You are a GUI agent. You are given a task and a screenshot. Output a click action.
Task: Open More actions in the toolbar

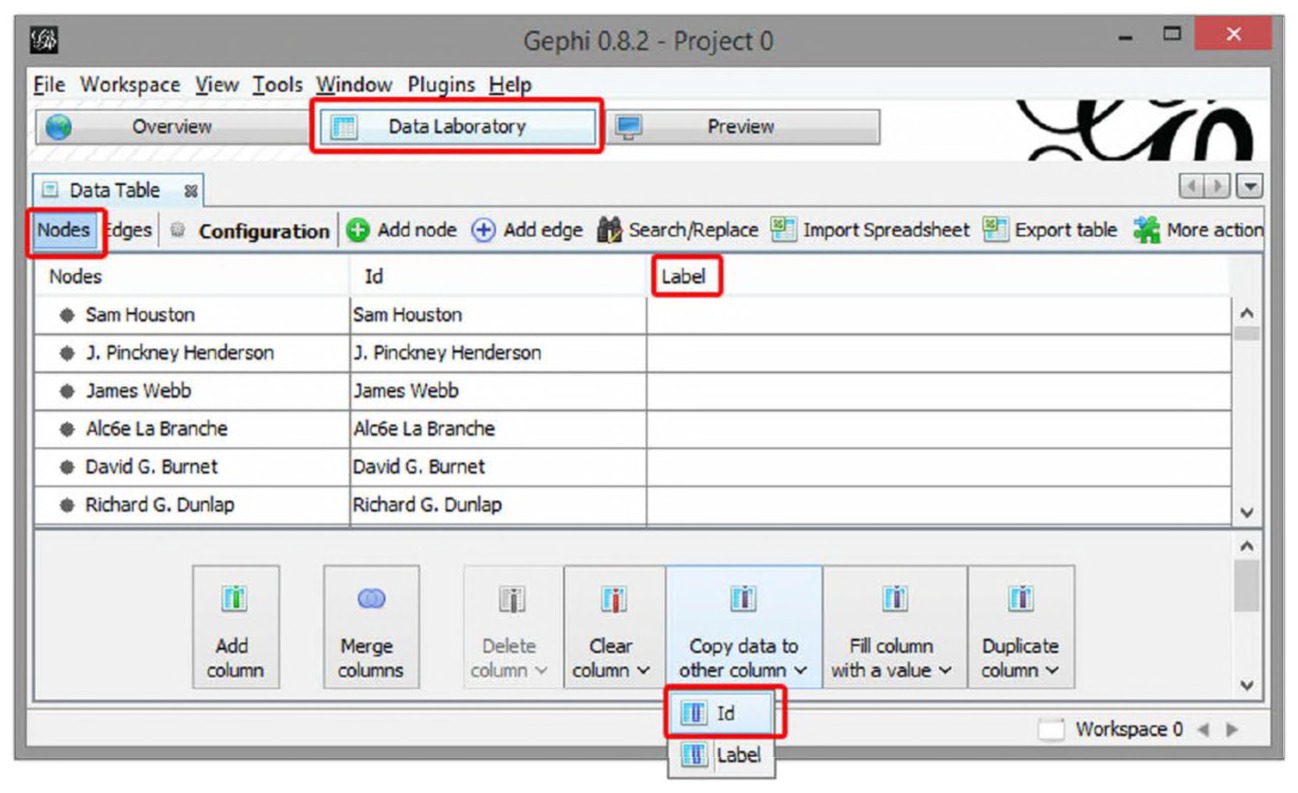(x=1198, y=230)
